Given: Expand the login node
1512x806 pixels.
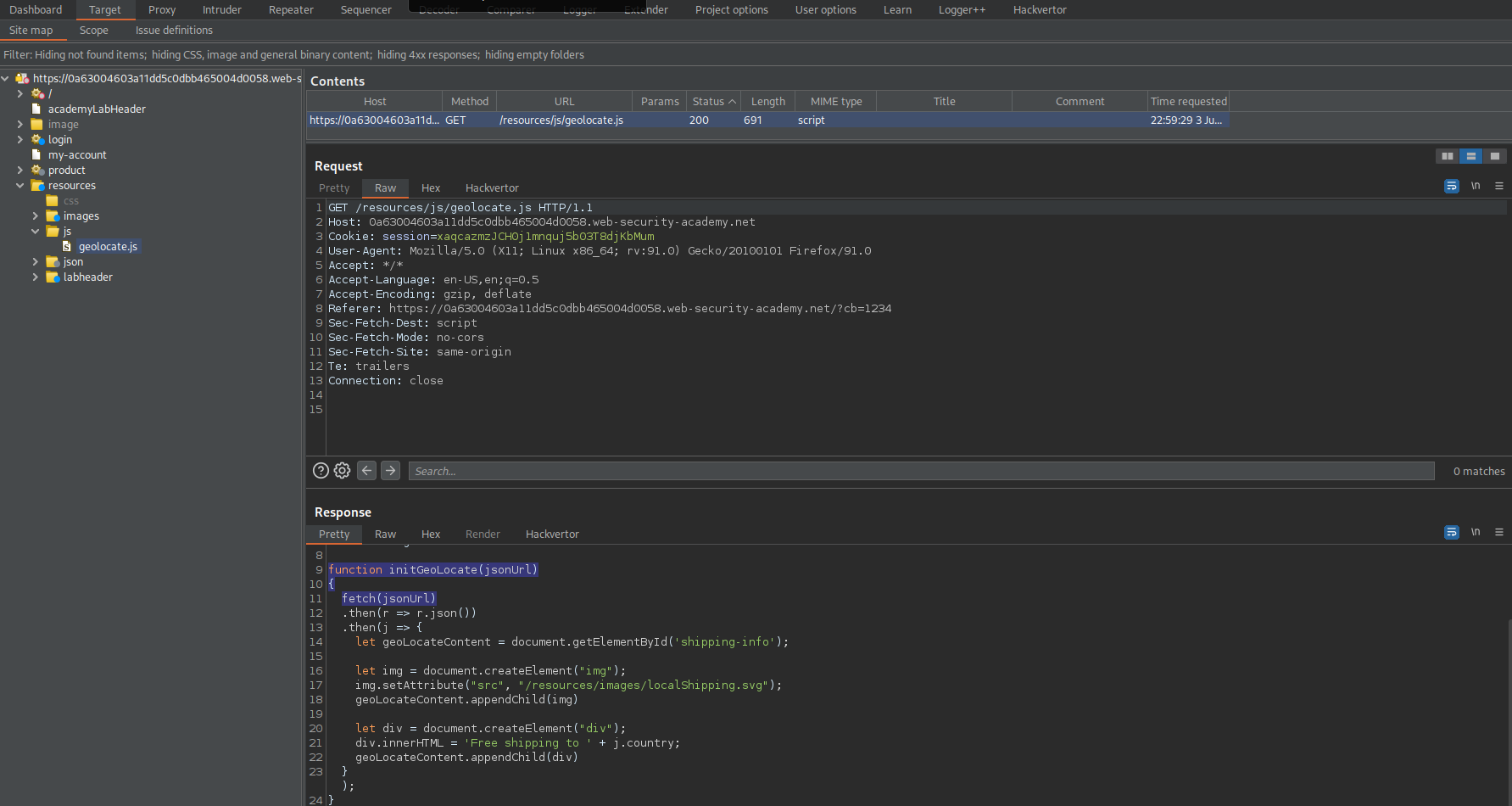Looking at the screenshot, I should pyautogui.click(x=20, y=139).
